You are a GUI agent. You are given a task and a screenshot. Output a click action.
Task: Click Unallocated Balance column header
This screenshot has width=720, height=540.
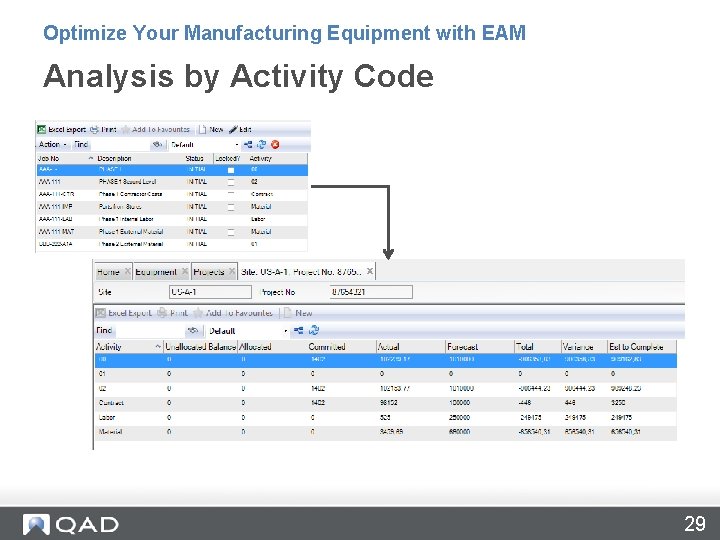(x=201, y=347)
